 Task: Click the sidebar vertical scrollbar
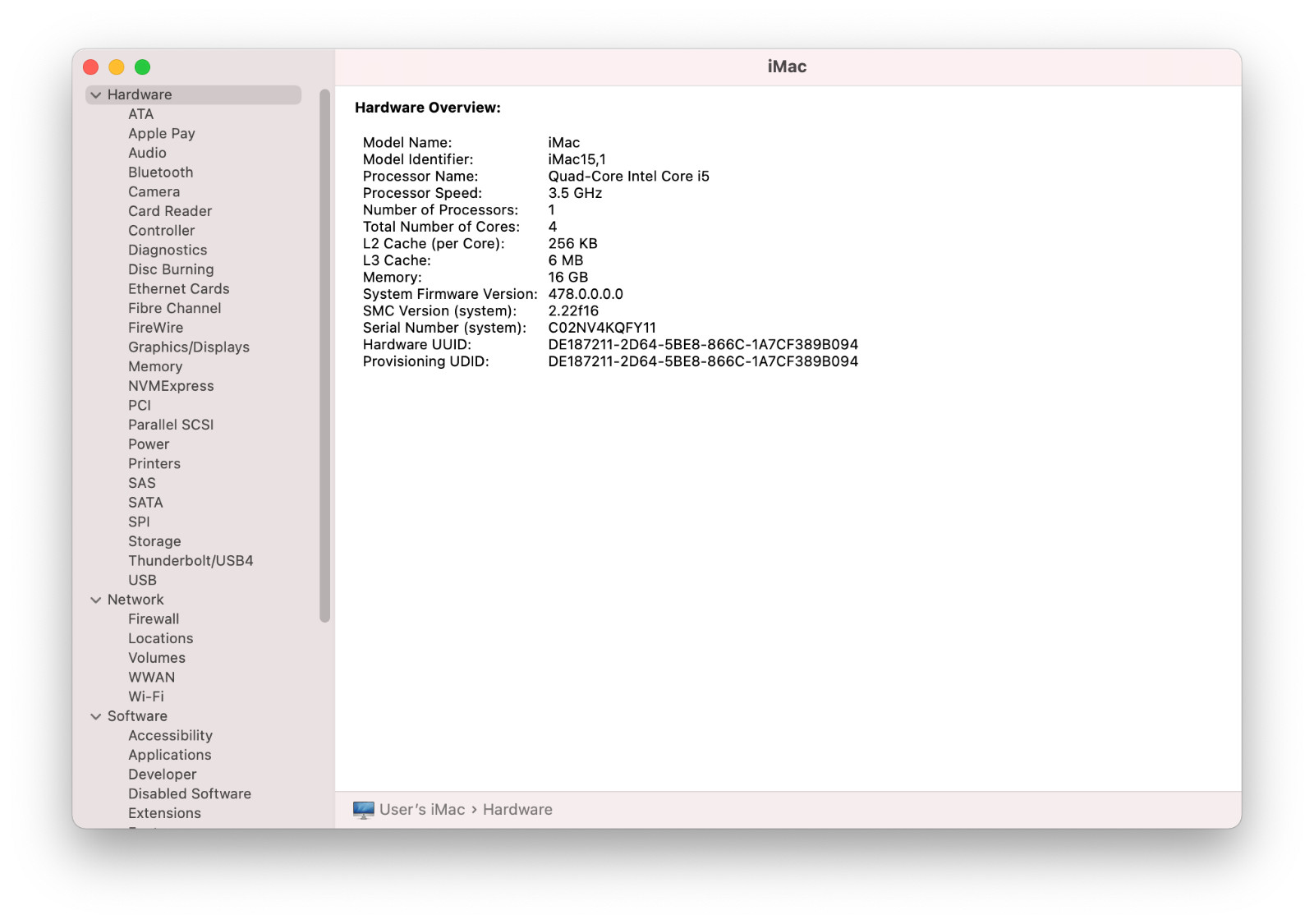point(325,356)
